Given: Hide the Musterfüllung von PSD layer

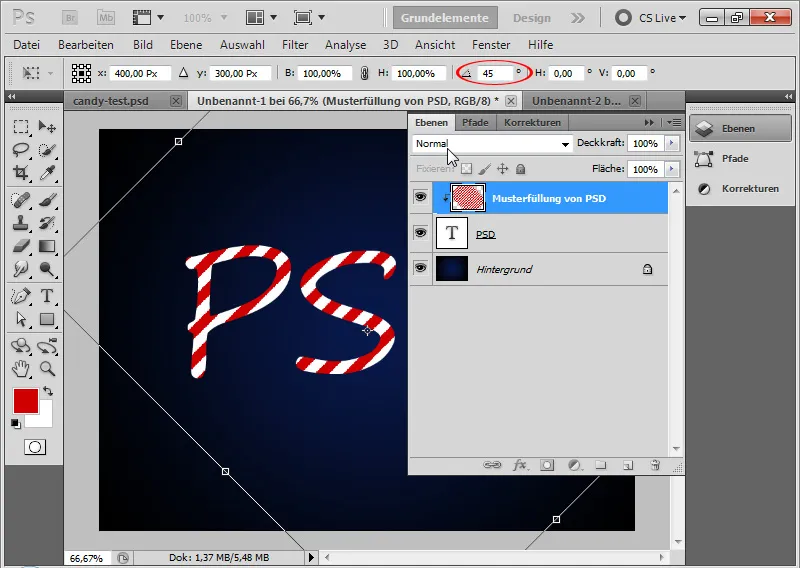Looking at the screenshot, I should [420, 197].
